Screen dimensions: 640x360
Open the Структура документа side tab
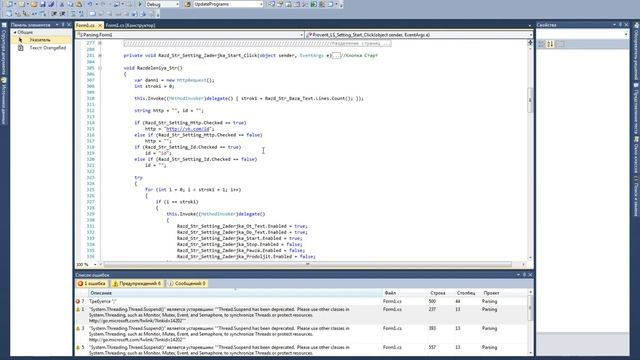[x=4, y=50]
